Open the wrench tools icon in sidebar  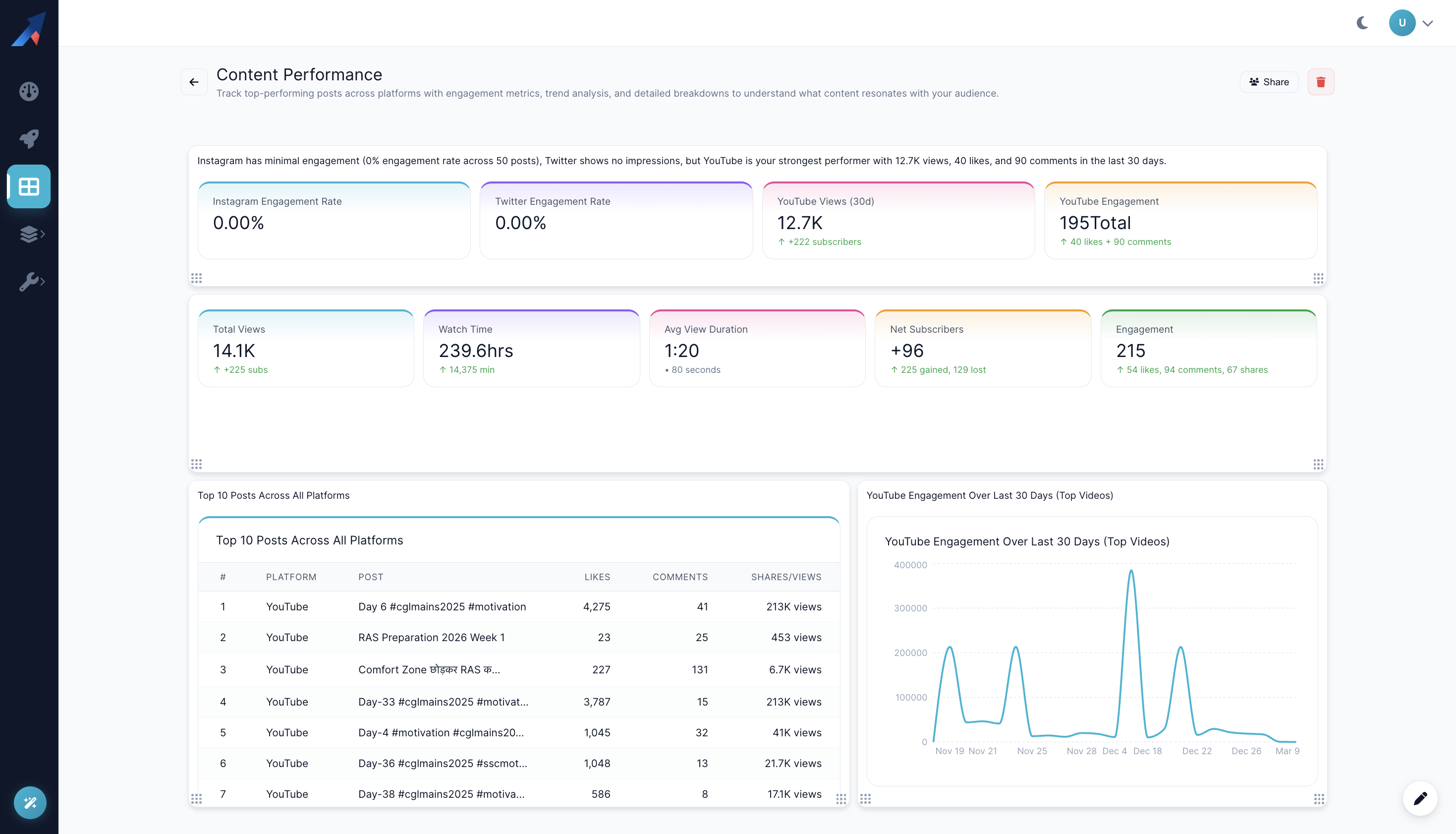29,281
